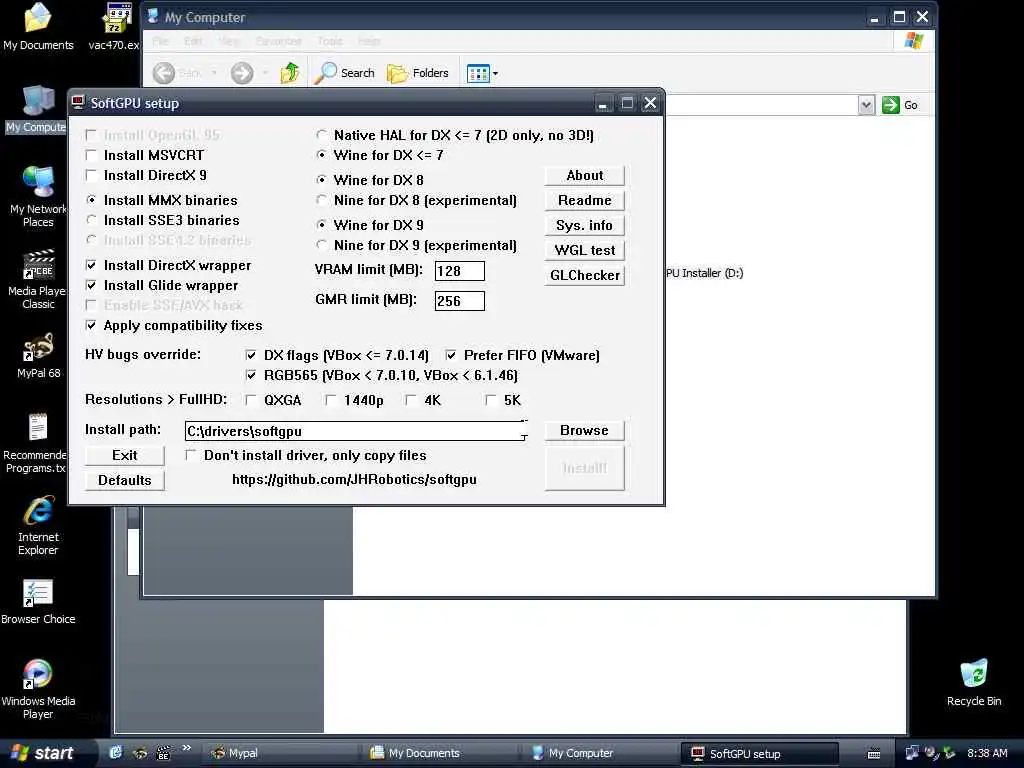Click Up folder icon in My Computer toolbar
The width and height of the screenshot is (1024, 768).
pyautogui.click(x=290, y=73)
